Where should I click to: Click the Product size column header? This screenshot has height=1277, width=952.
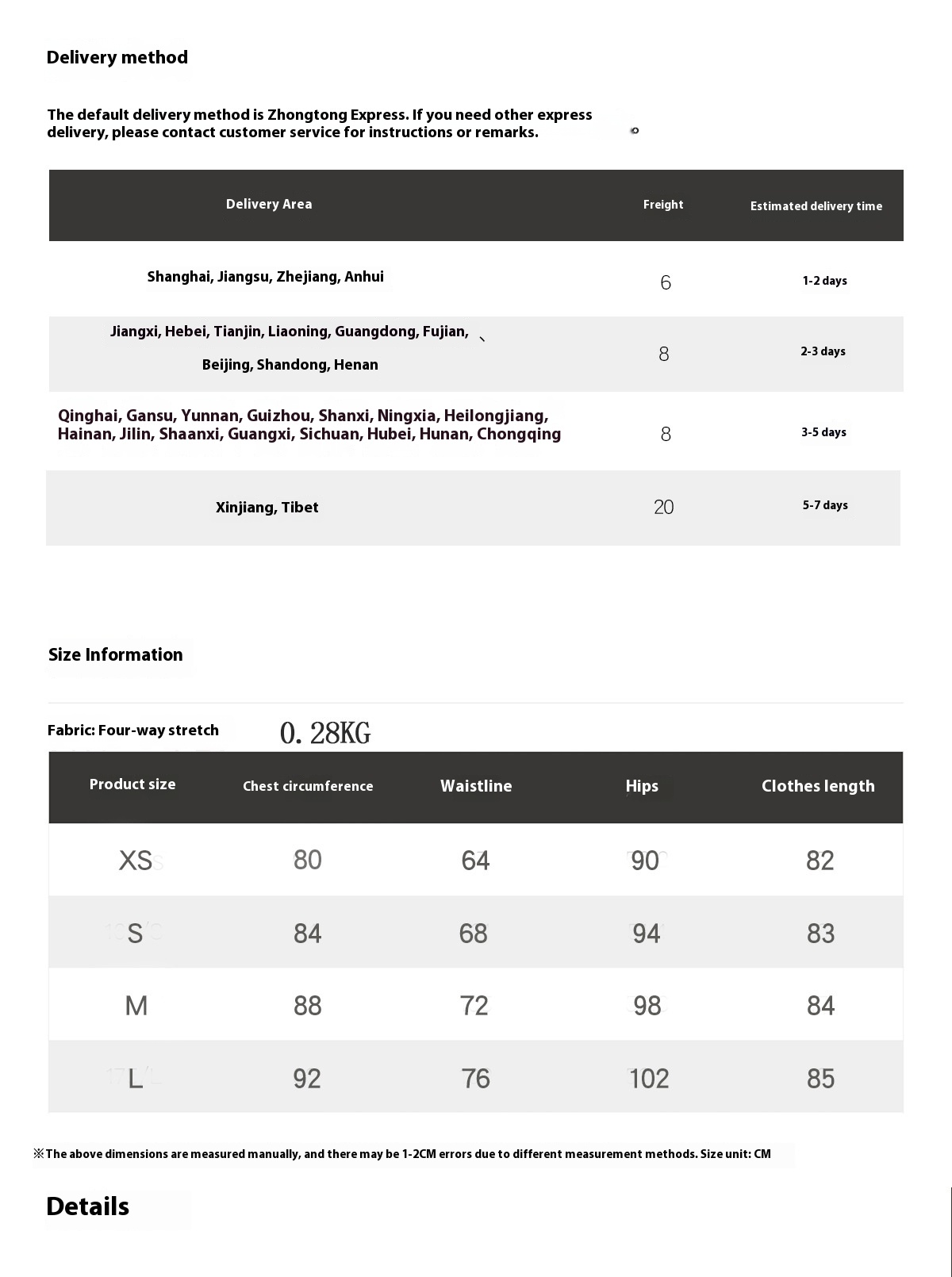[132, 784]
